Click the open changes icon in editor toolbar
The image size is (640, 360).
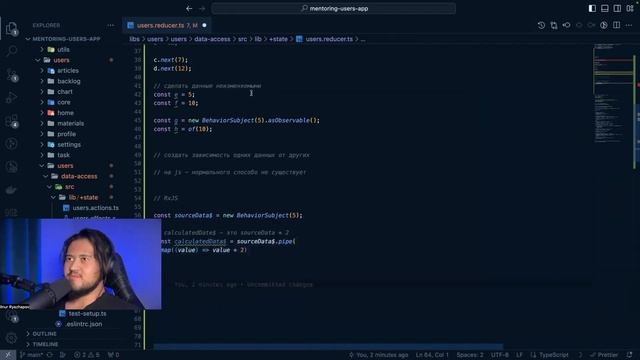[554, 25]
